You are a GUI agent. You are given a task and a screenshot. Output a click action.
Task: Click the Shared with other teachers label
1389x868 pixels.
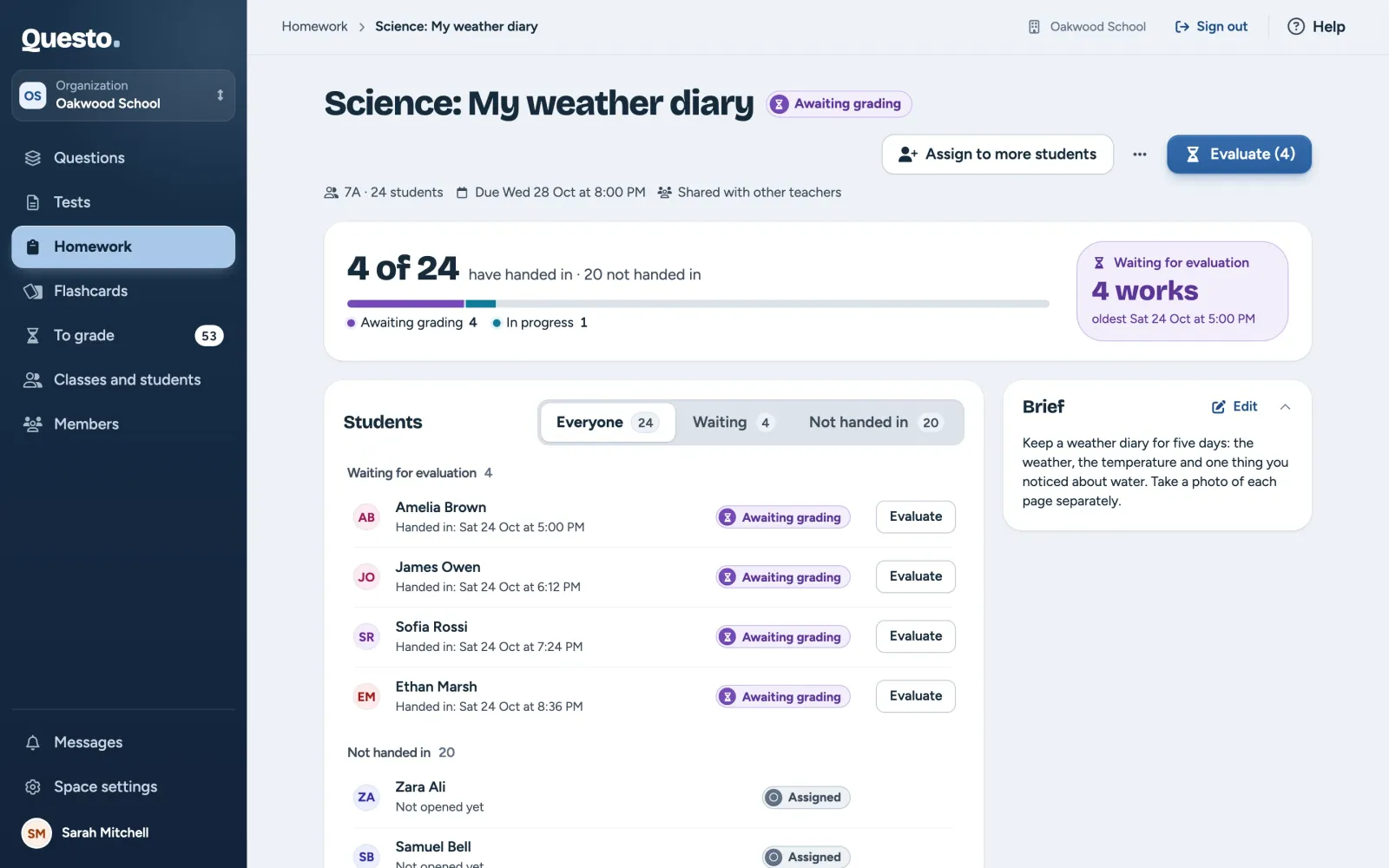(x=749, y=193)
